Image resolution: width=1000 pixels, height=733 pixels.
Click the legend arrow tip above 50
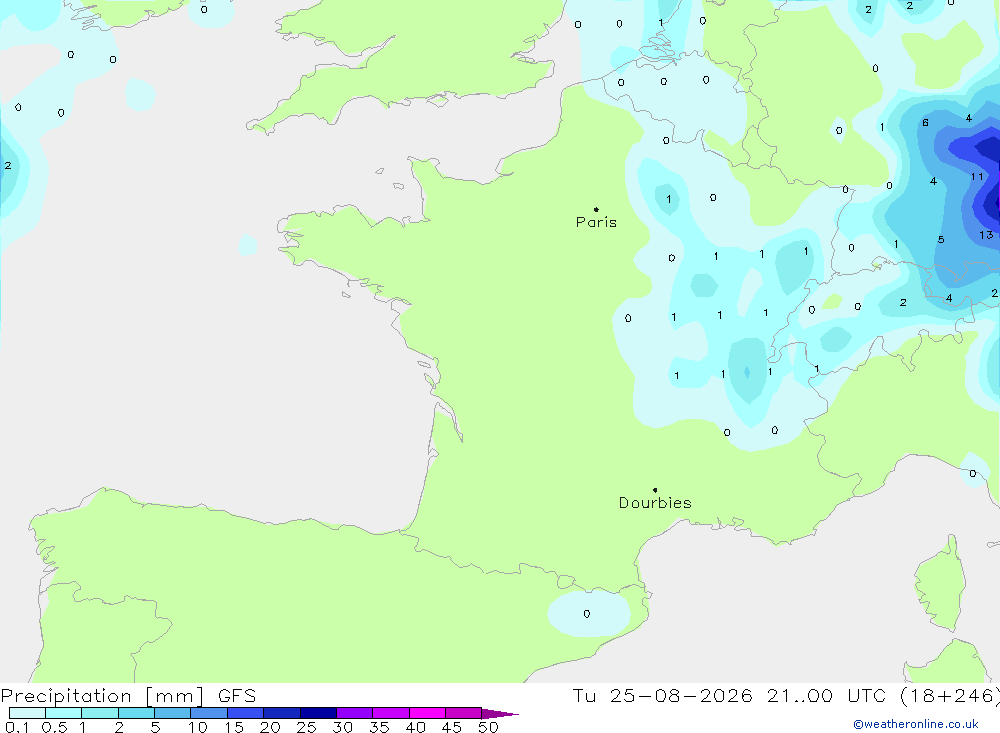click(500, 714)
